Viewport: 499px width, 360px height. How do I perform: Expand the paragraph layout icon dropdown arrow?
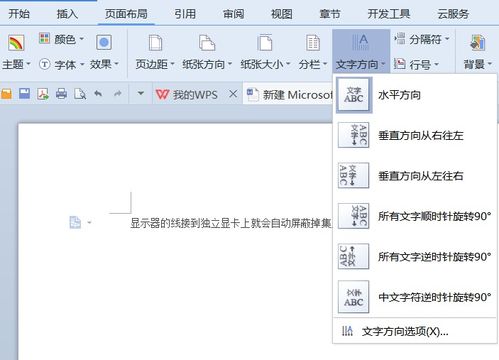(89, 222)
